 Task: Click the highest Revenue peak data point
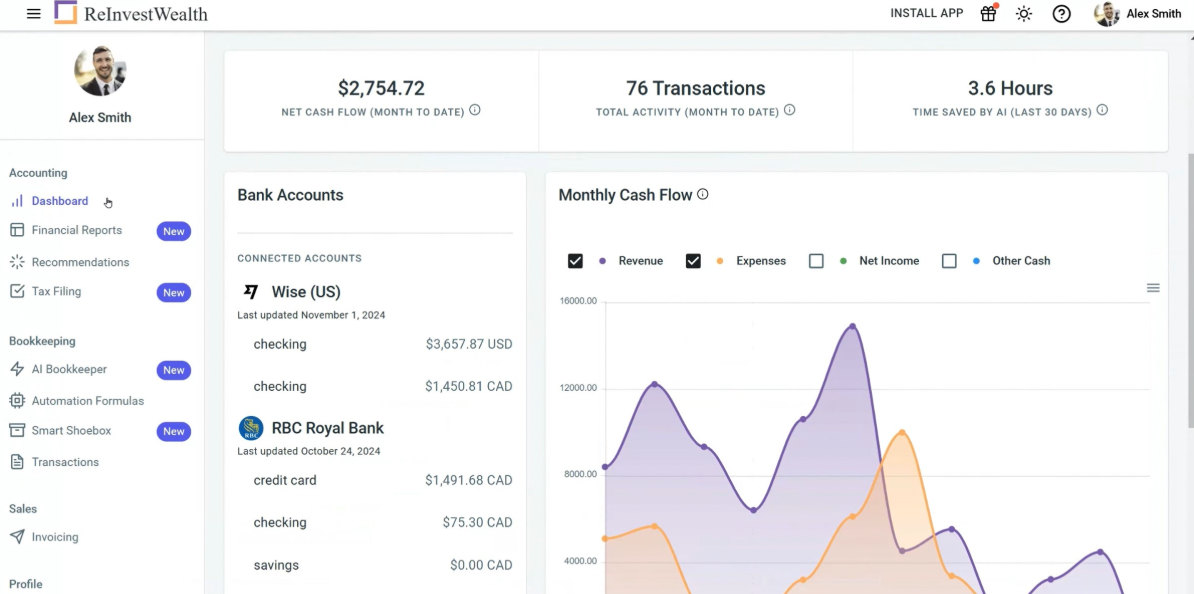852,326
